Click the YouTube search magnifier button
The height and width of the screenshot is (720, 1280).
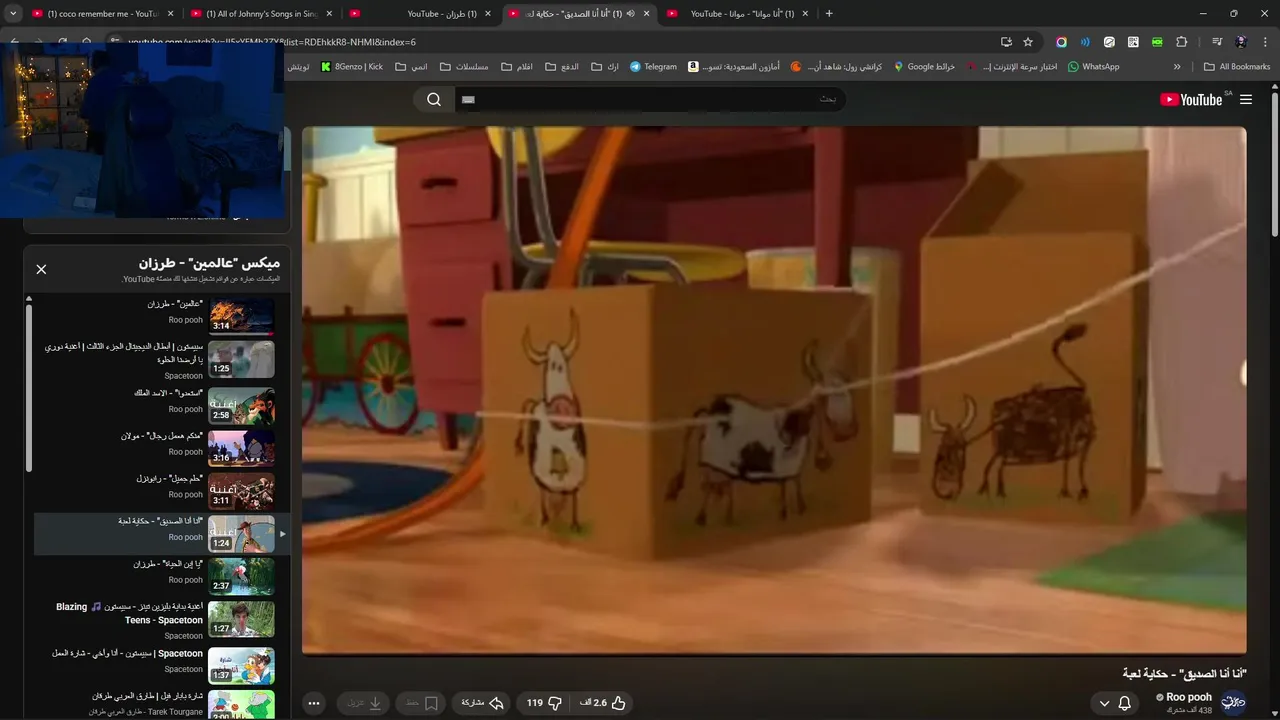434,99
